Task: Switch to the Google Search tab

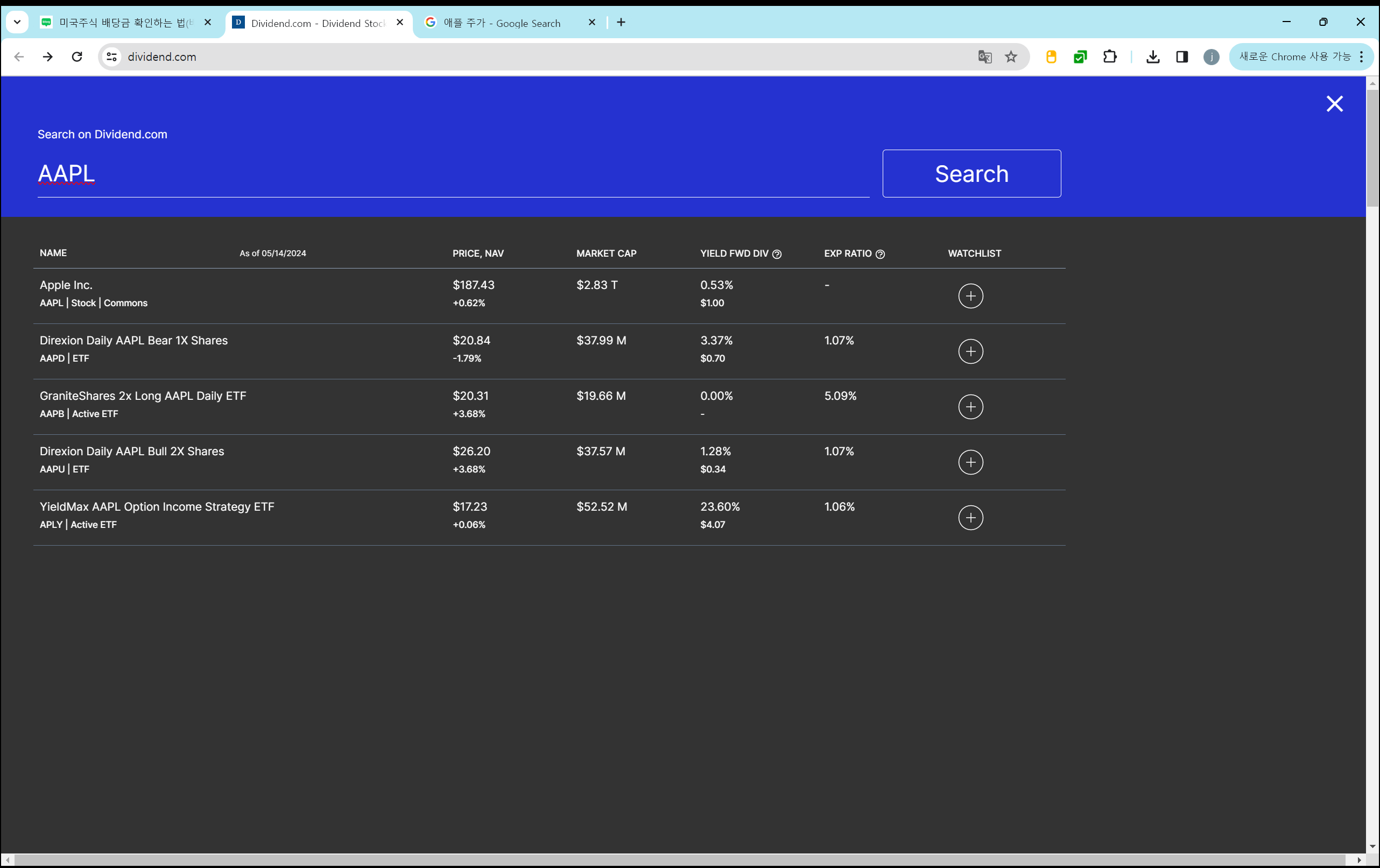Action: tap(502, 23)
